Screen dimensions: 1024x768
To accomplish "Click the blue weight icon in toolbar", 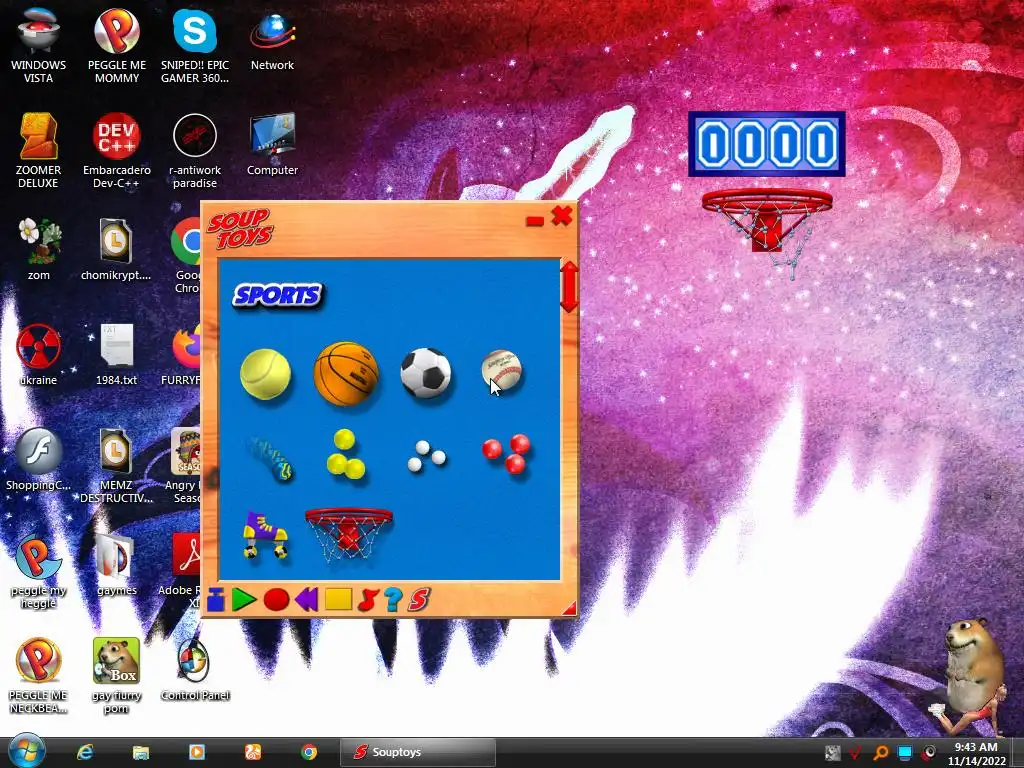I will (x=216, y=600).
